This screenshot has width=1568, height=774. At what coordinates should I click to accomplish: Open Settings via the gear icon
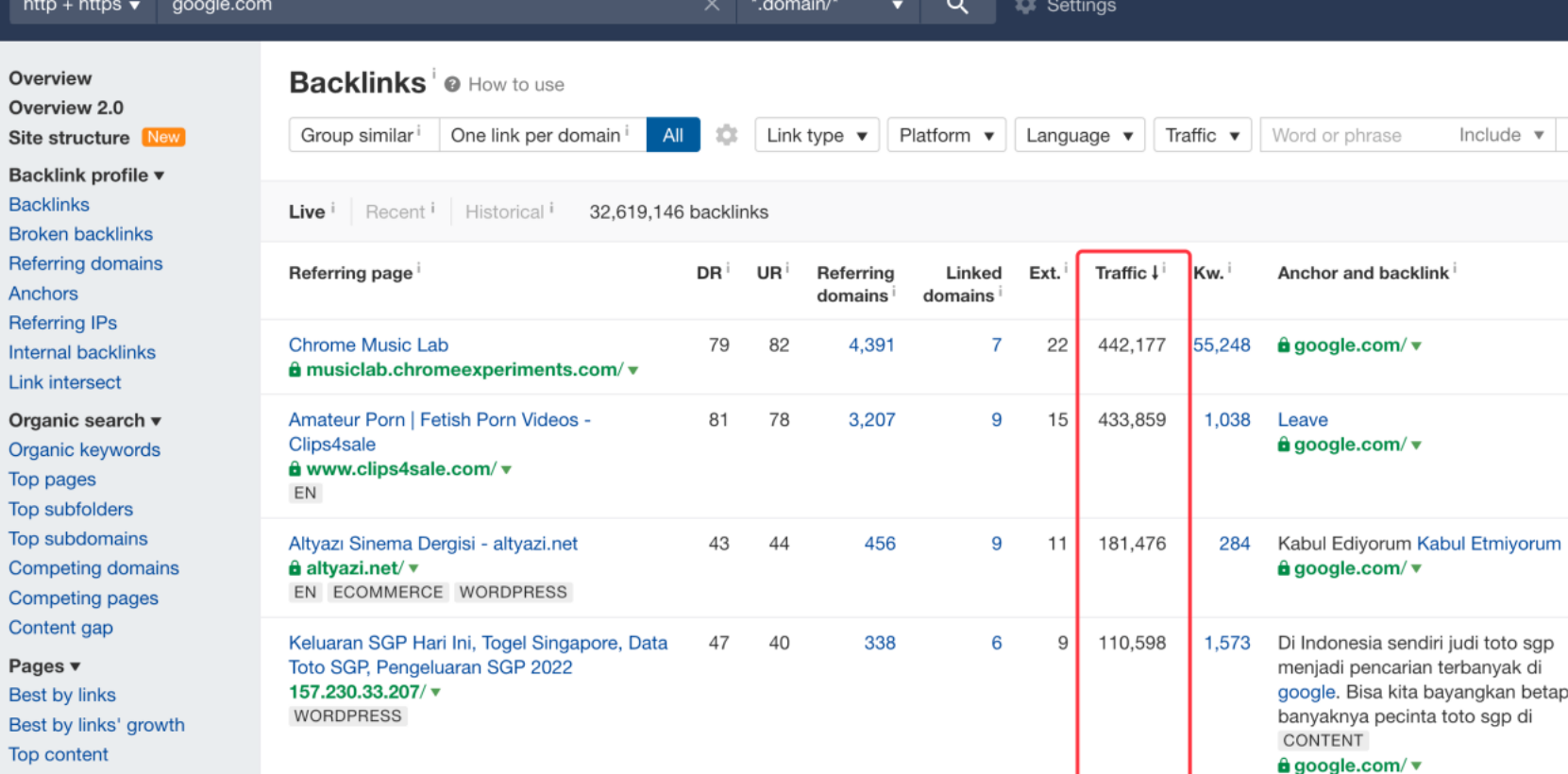click(x=1025, y=7)
